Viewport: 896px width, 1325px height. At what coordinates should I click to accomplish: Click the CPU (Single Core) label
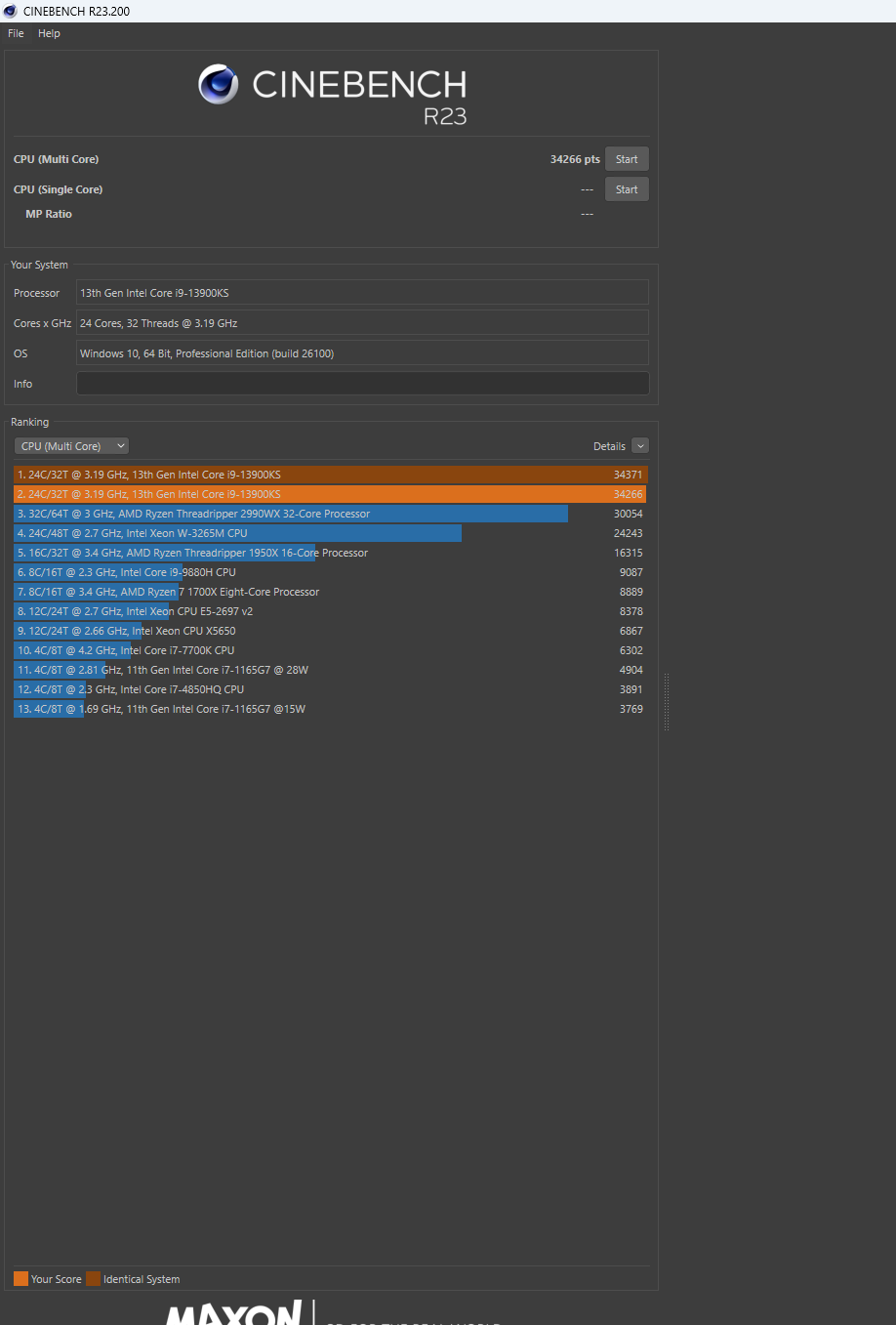(x=58, y=189)
